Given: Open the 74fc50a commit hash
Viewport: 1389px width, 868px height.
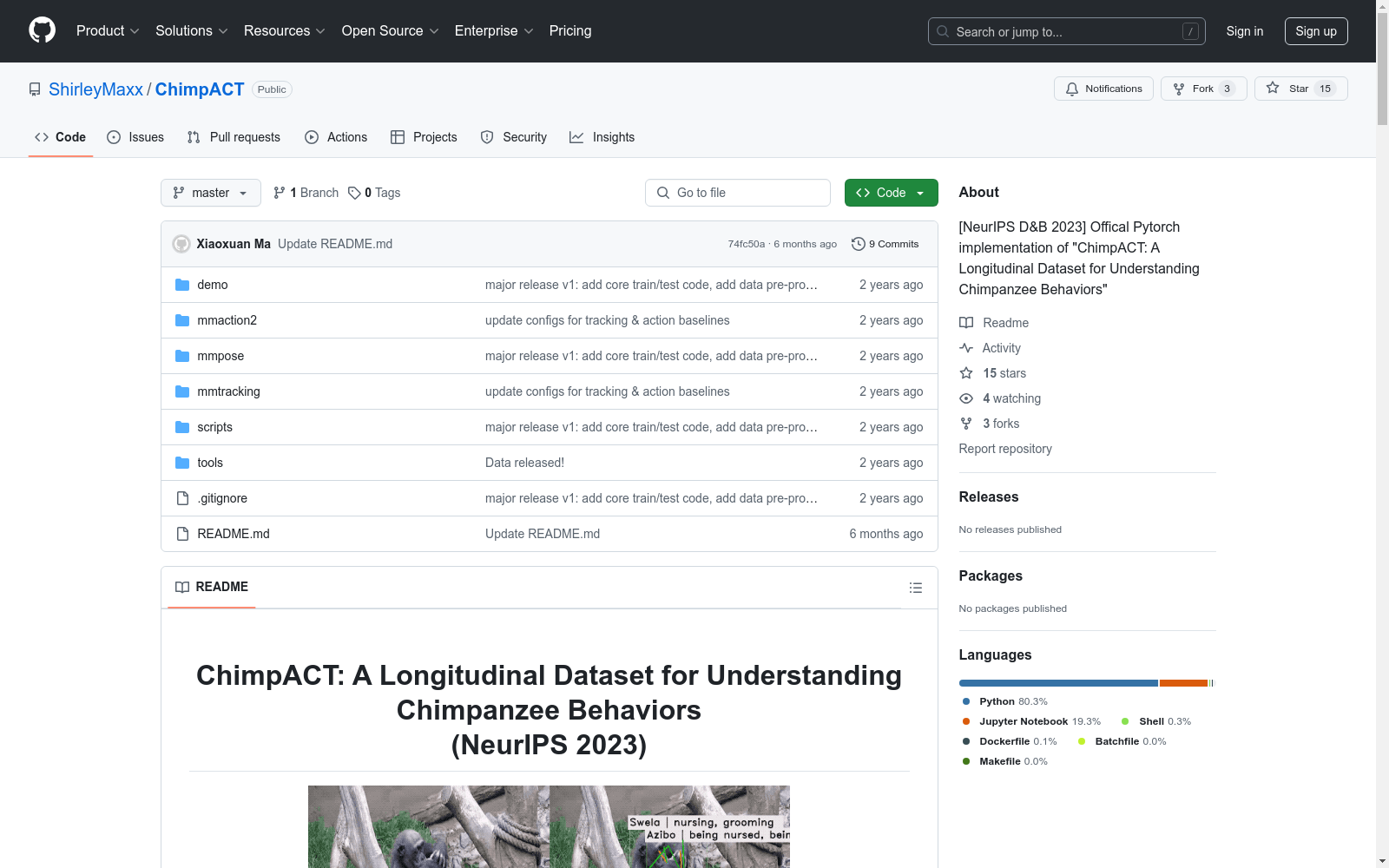Looking at the screenshot, I should point(747,244).
